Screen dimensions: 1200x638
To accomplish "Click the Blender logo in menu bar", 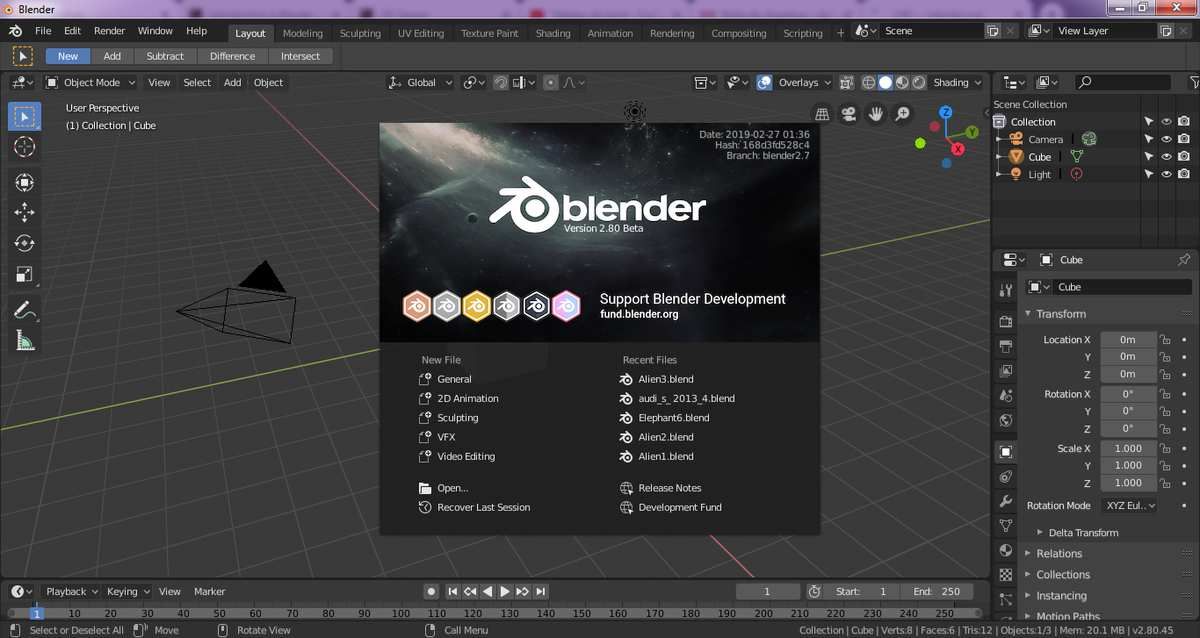I will 15,31.
